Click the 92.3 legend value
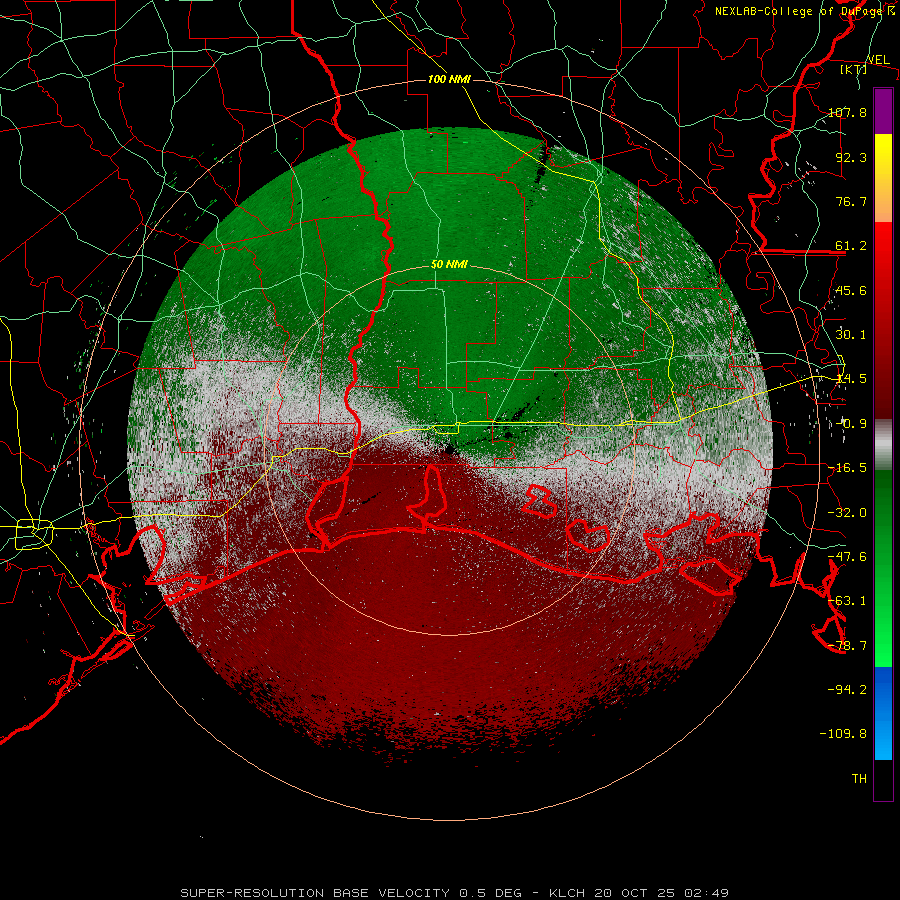 851,157
